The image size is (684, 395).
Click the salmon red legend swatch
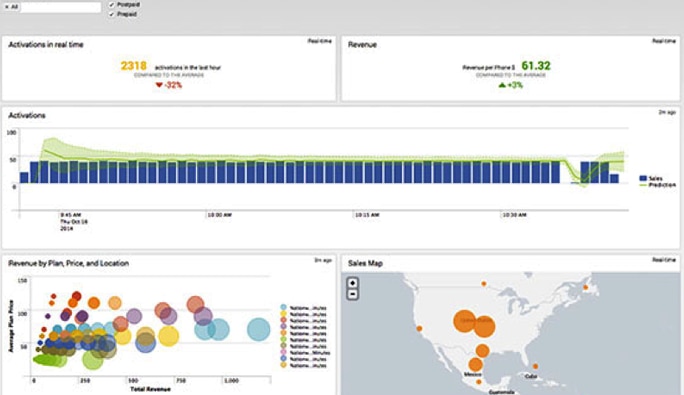(284, 320)
